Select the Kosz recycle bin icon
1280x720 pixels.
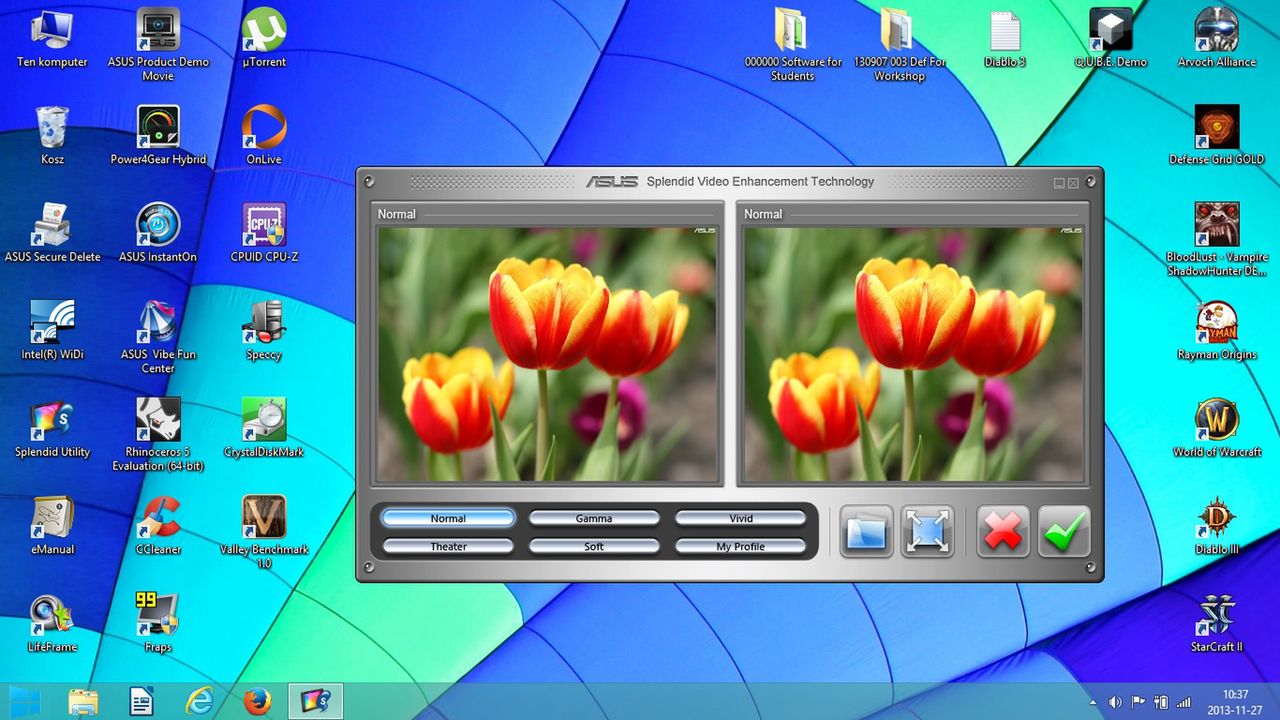[x=52, y=136]
